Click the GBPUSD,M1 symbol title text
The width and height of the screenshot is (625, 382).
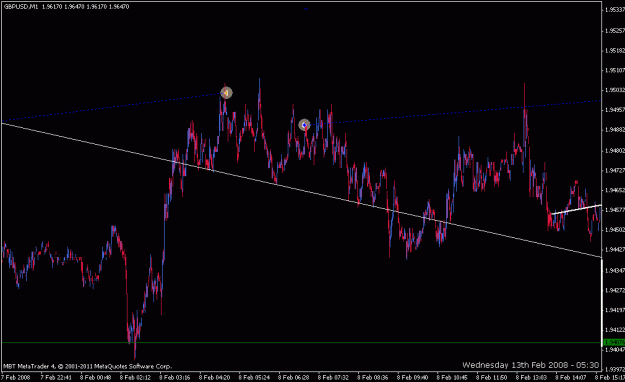[21, 7]
